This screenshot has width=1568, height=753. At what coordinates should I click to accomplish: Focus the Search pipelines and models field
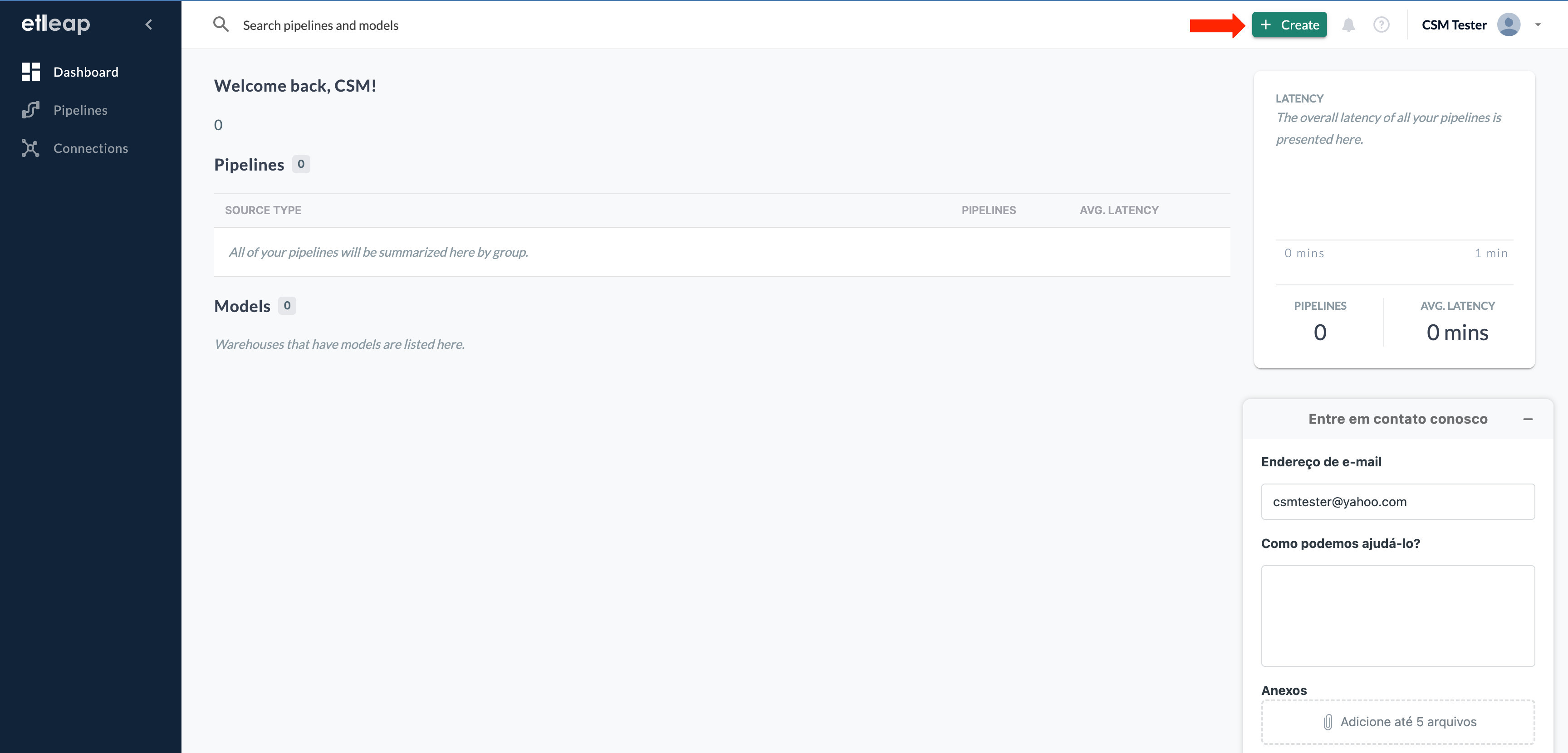[x=320, y=25]
